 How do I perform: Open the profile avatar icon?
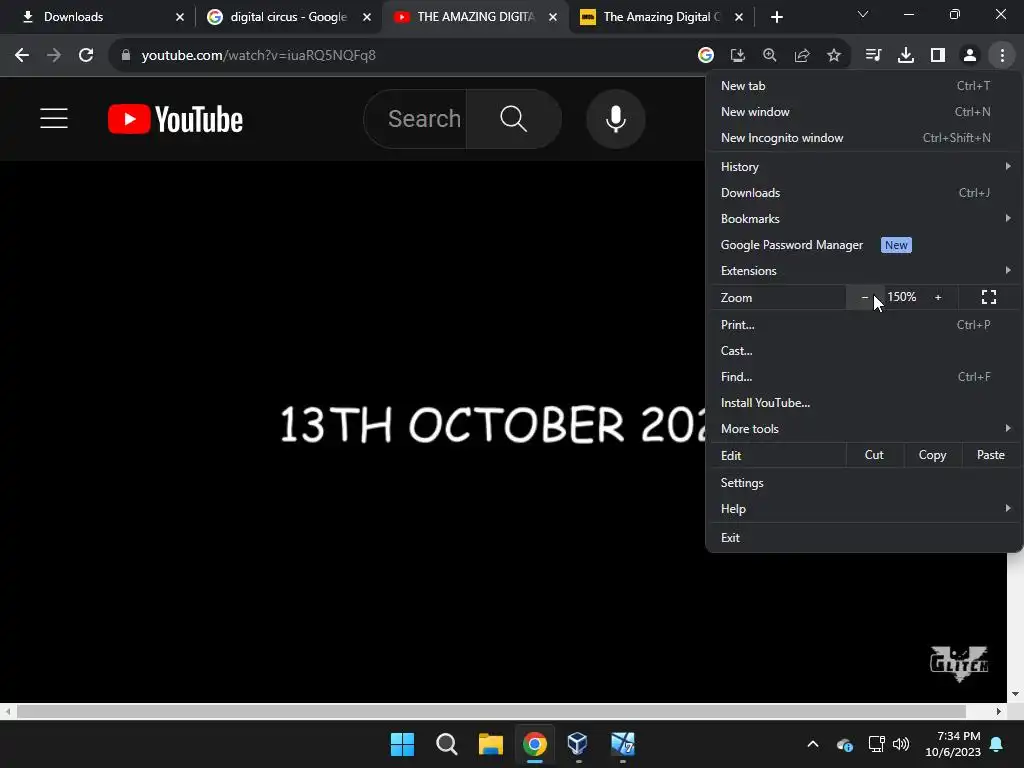pyautogui.click(x=970, y=56)
